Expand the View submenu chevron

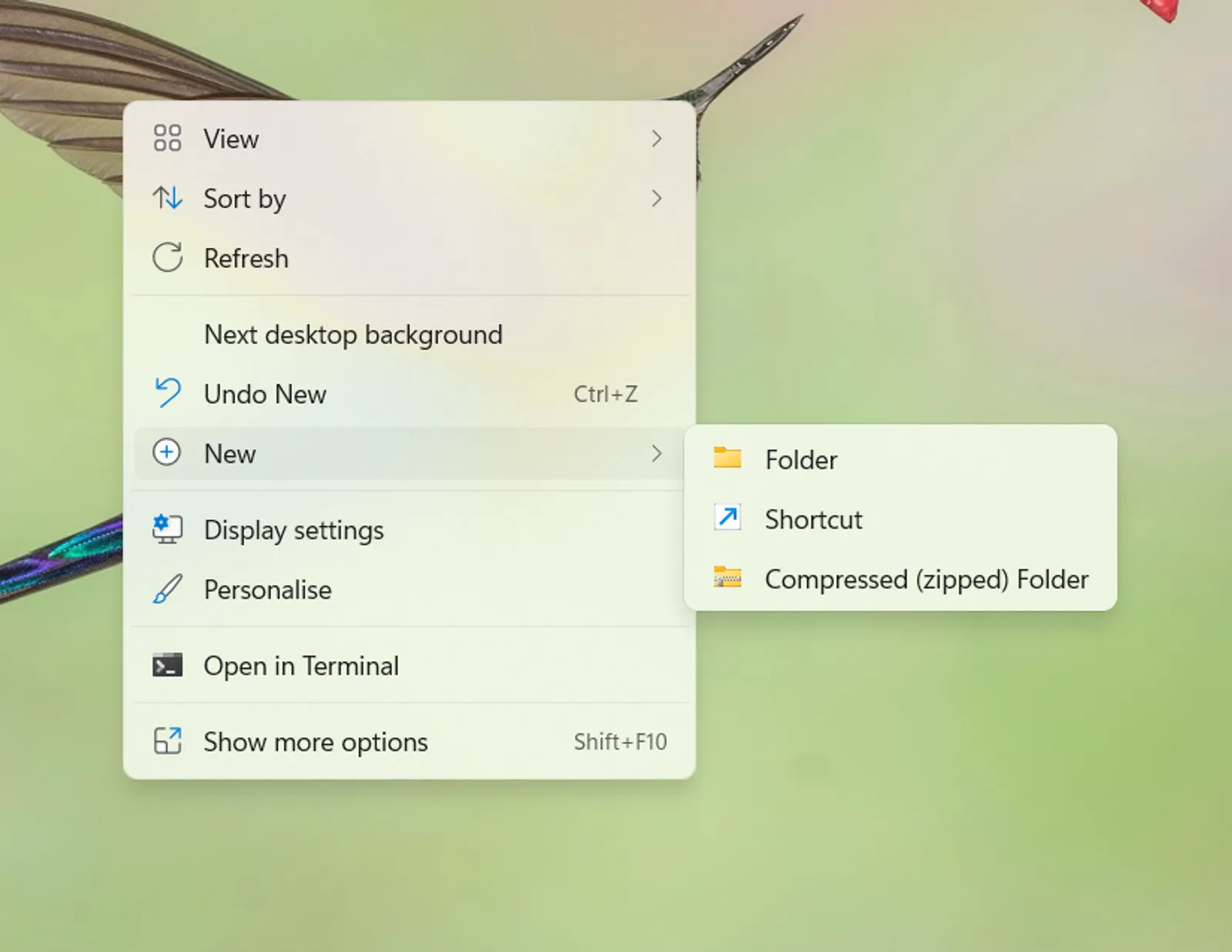(657, 139)
